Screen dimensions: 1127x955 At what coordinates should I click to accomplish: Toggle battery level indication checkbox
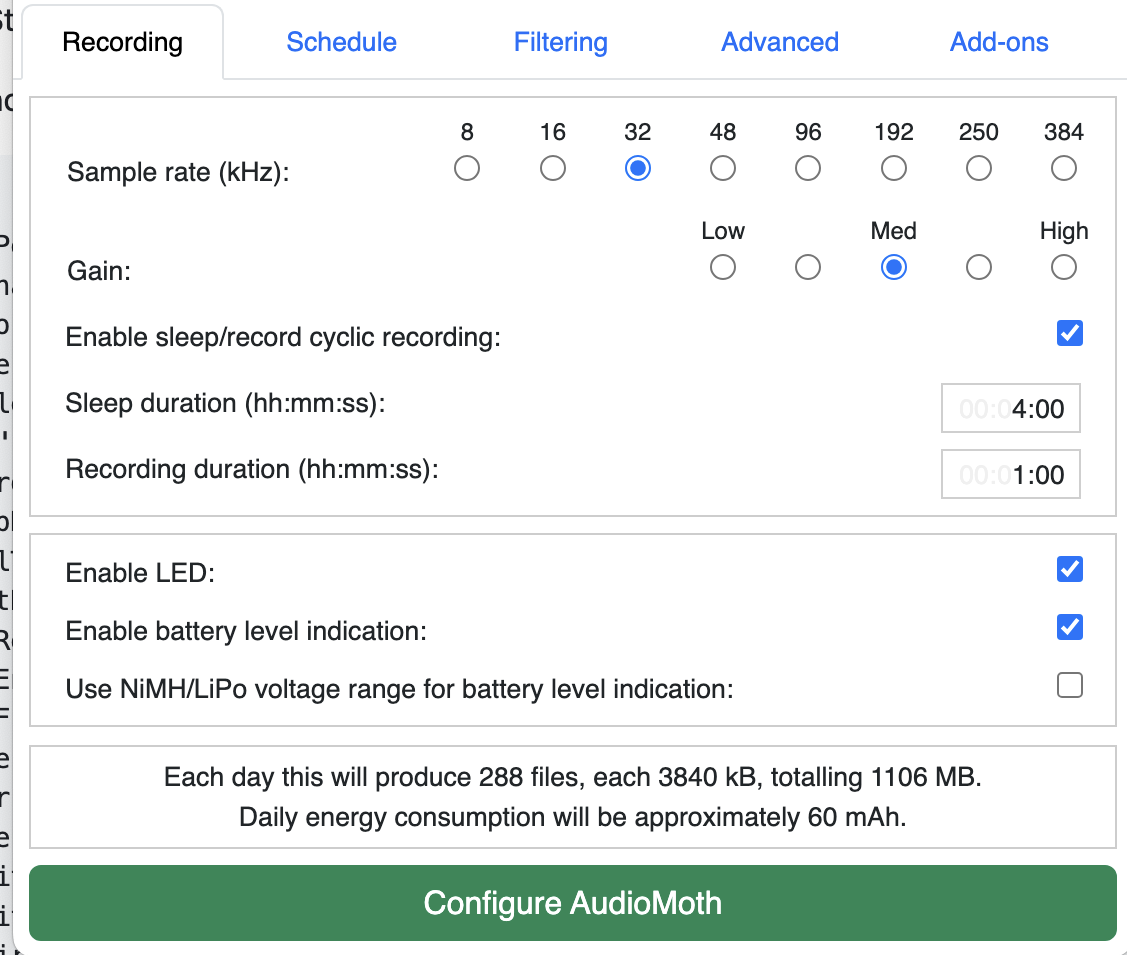pos(1070,627)
